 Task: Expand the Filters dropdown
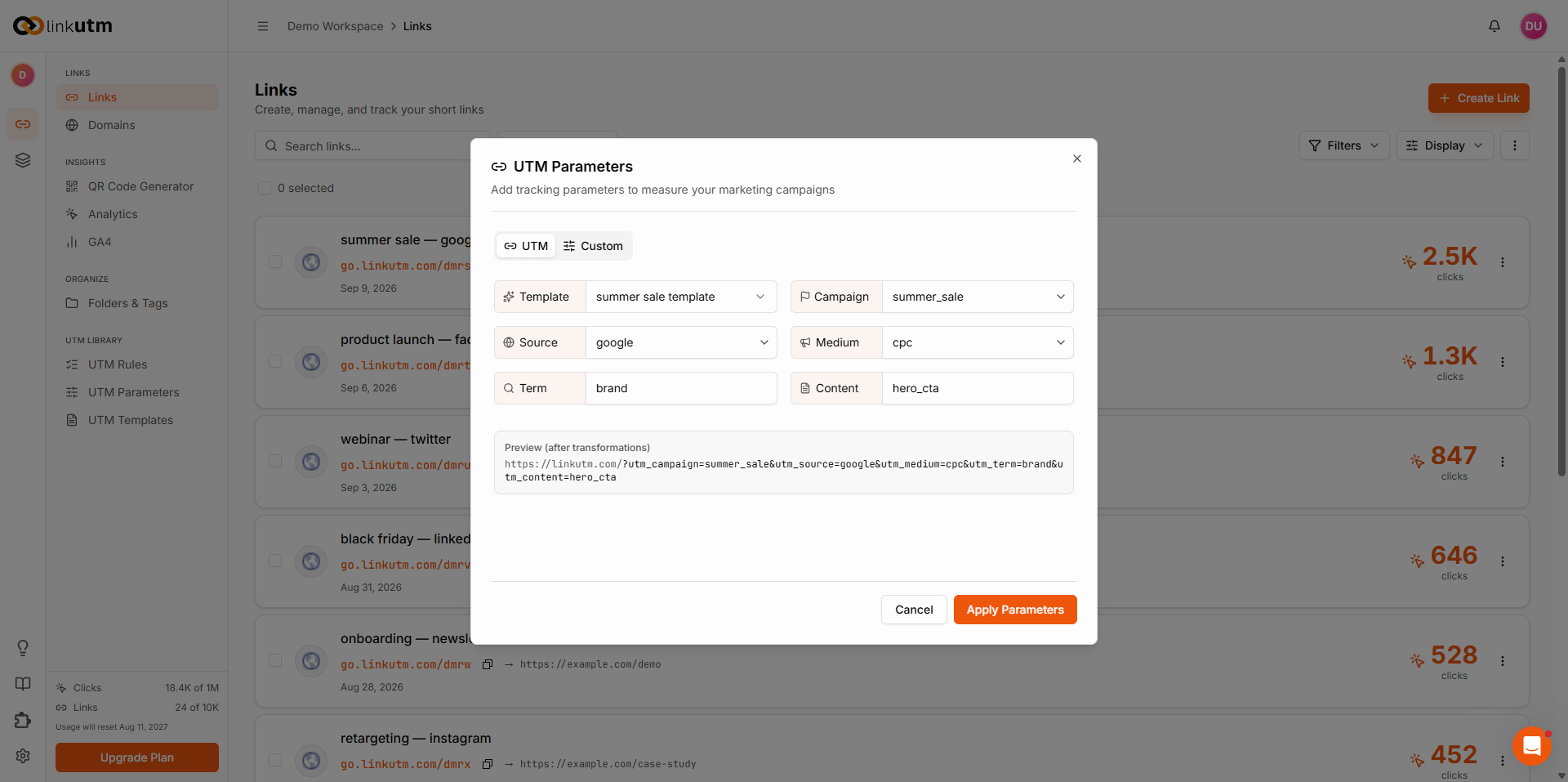(1343, 145)
